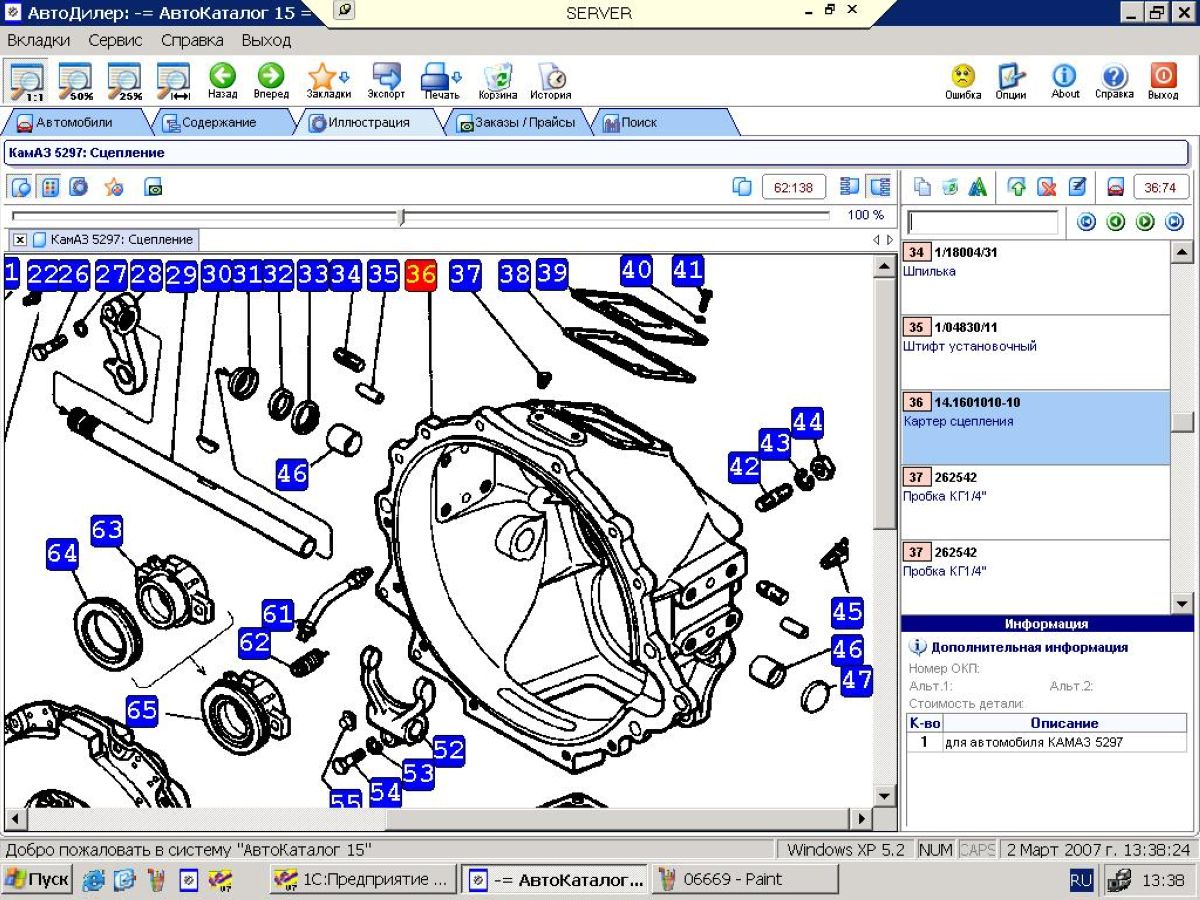Open the Вкладки menu
Screen dimensions: 1200x900
tap(39, 41)
